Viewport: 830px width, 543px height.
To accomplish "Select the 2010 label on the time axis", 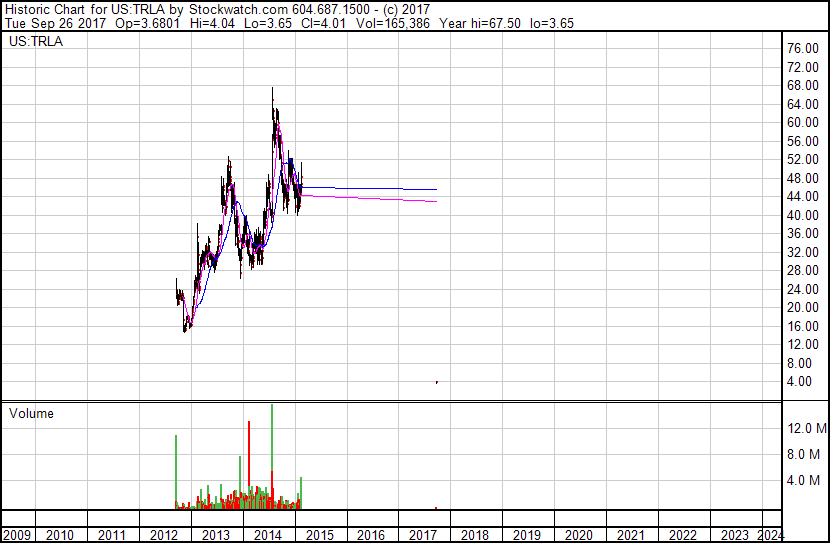I will coord(60,535).
